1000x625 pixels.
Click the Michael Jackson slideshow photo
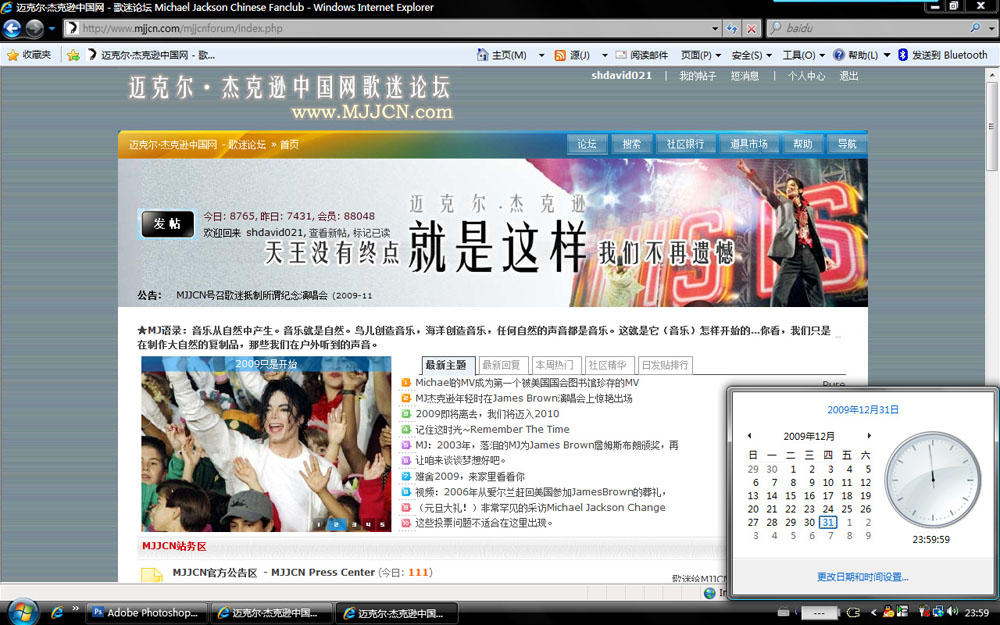(266, 445)
